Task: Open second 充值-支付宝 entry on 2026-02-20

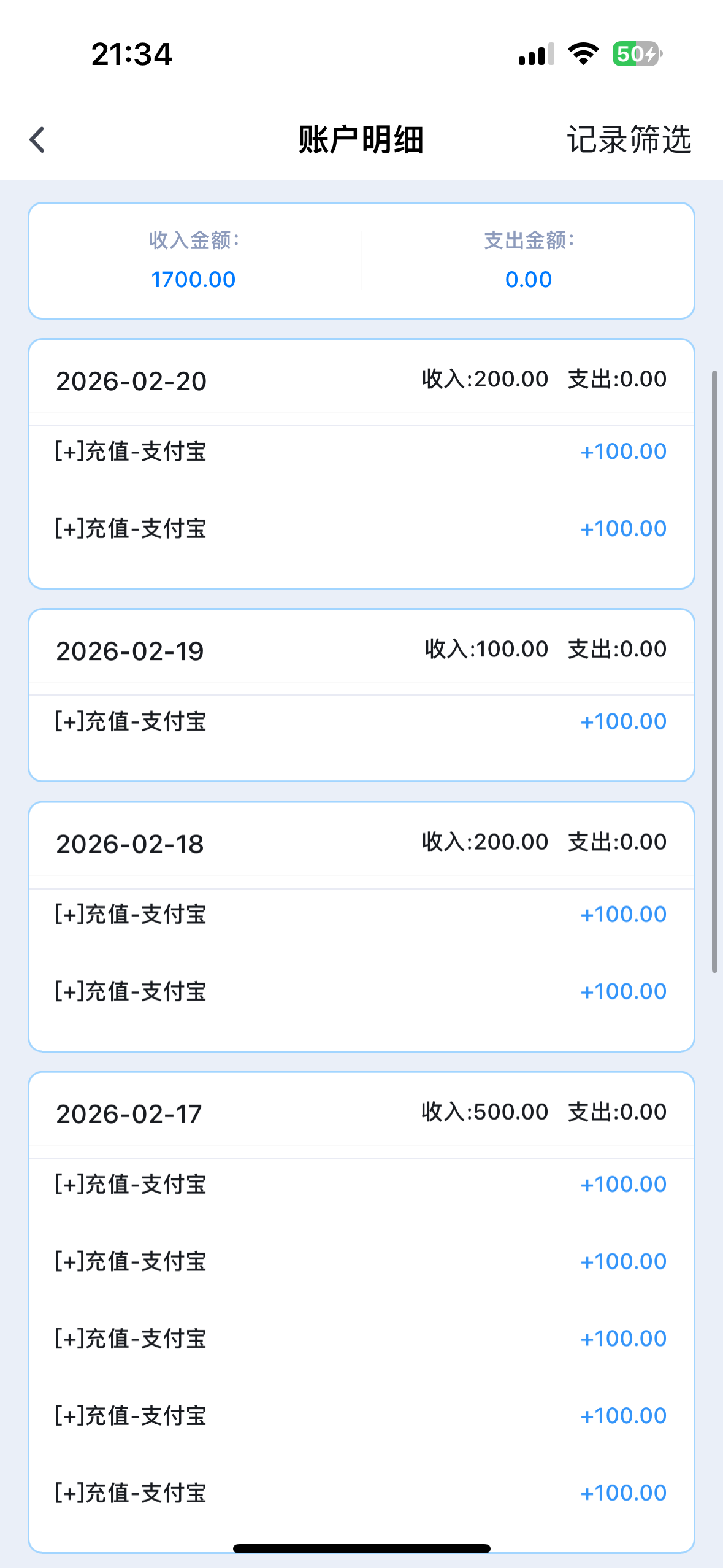Action: 361,529
